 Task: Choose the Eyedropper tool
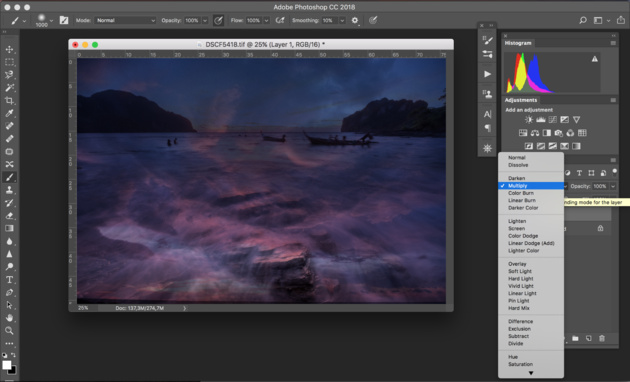(x=9, y=113)
